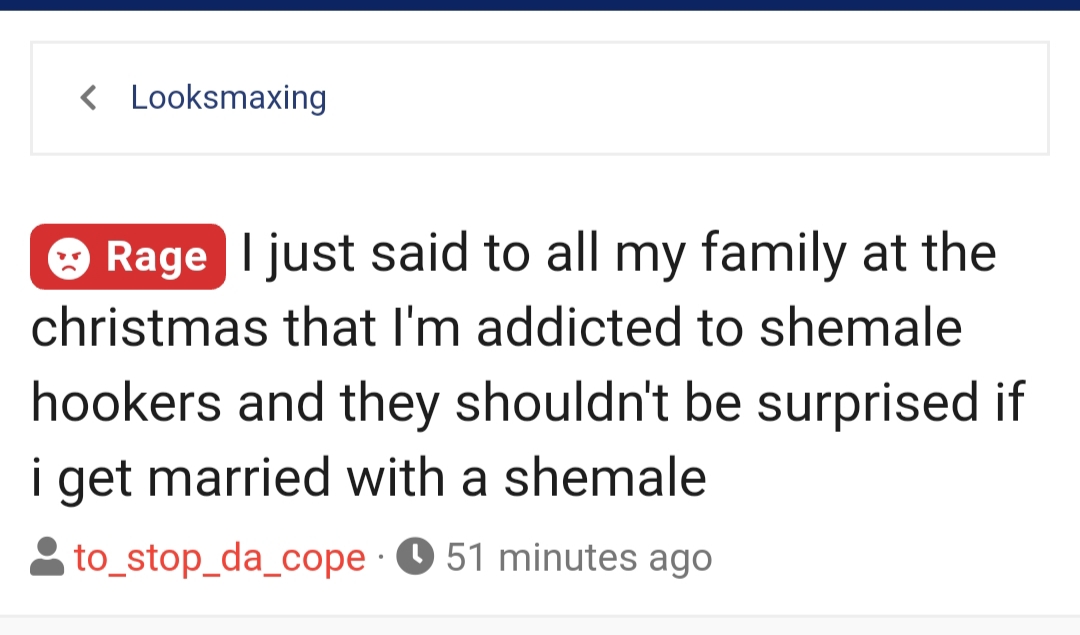Open to_stop_da_cope's profile link

point(220,558)
